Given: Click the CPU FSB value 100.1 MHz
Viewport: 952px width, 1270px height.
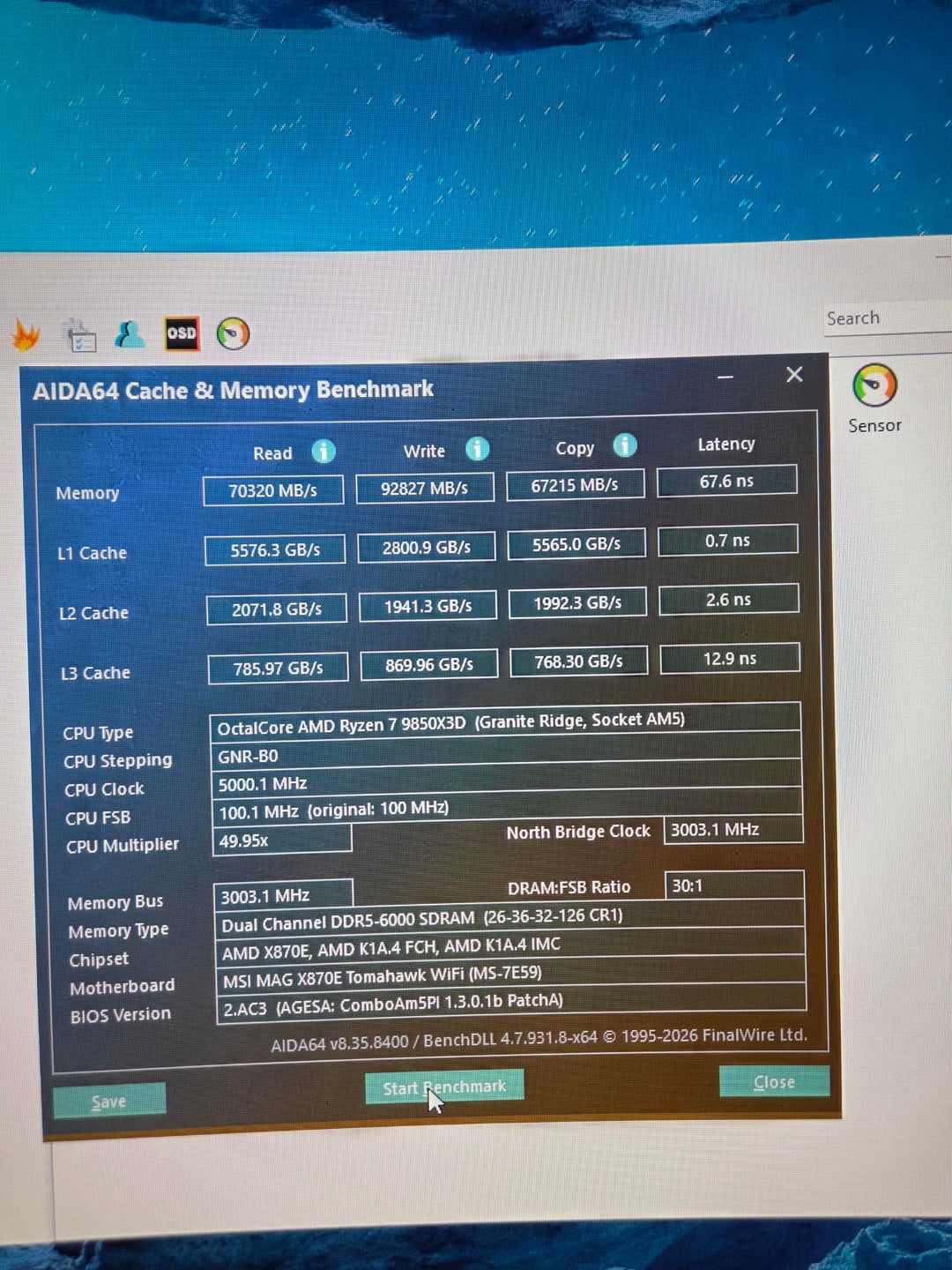Looking at the screenshot, I should pos(507,809).
